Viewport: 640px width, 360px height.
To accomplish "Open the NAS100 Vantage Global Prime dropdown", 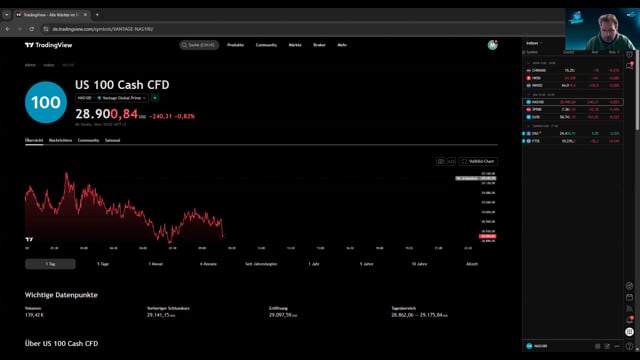I will 111,98.
